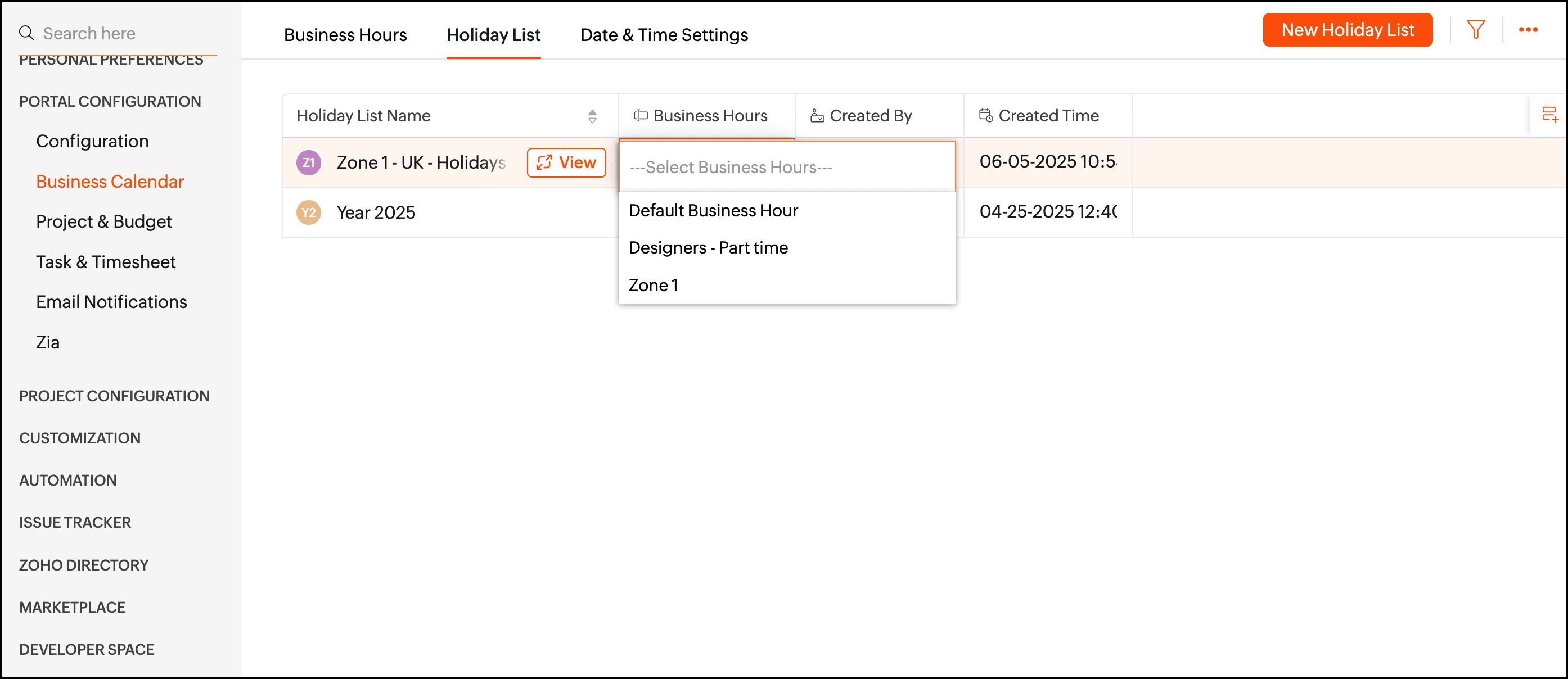Click the Created By column header icon
The image size is (1568, 679).
[817, 116]
